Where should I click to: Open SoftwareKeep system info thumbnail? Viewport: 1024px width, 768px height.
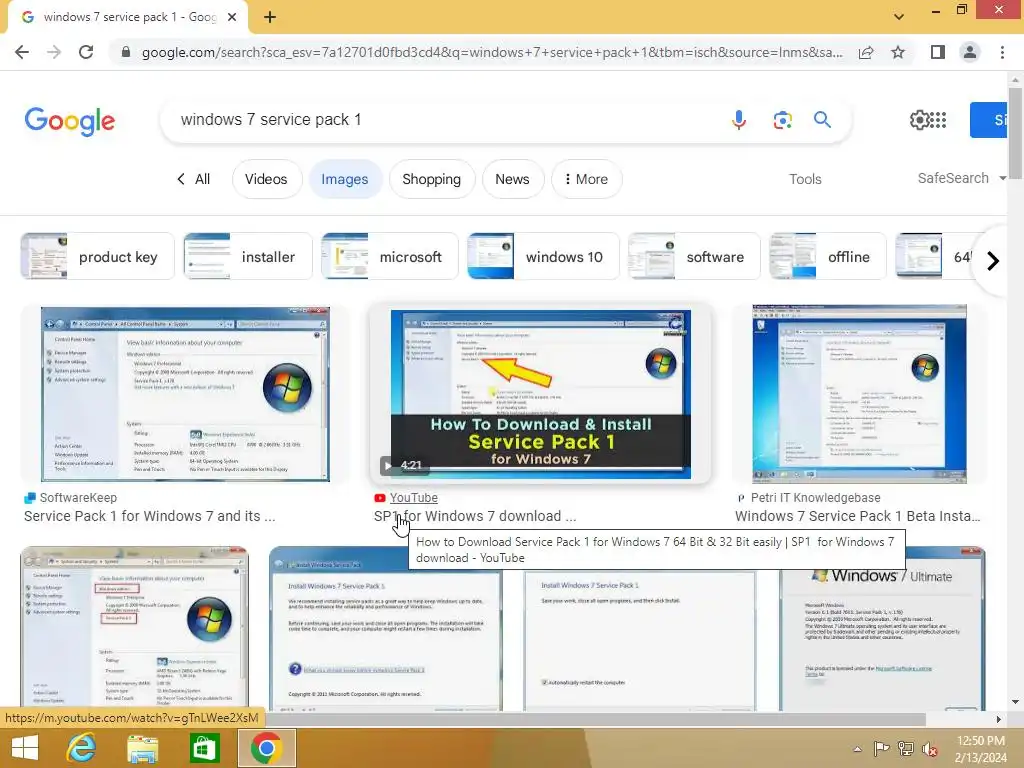(x=185, y=394)
